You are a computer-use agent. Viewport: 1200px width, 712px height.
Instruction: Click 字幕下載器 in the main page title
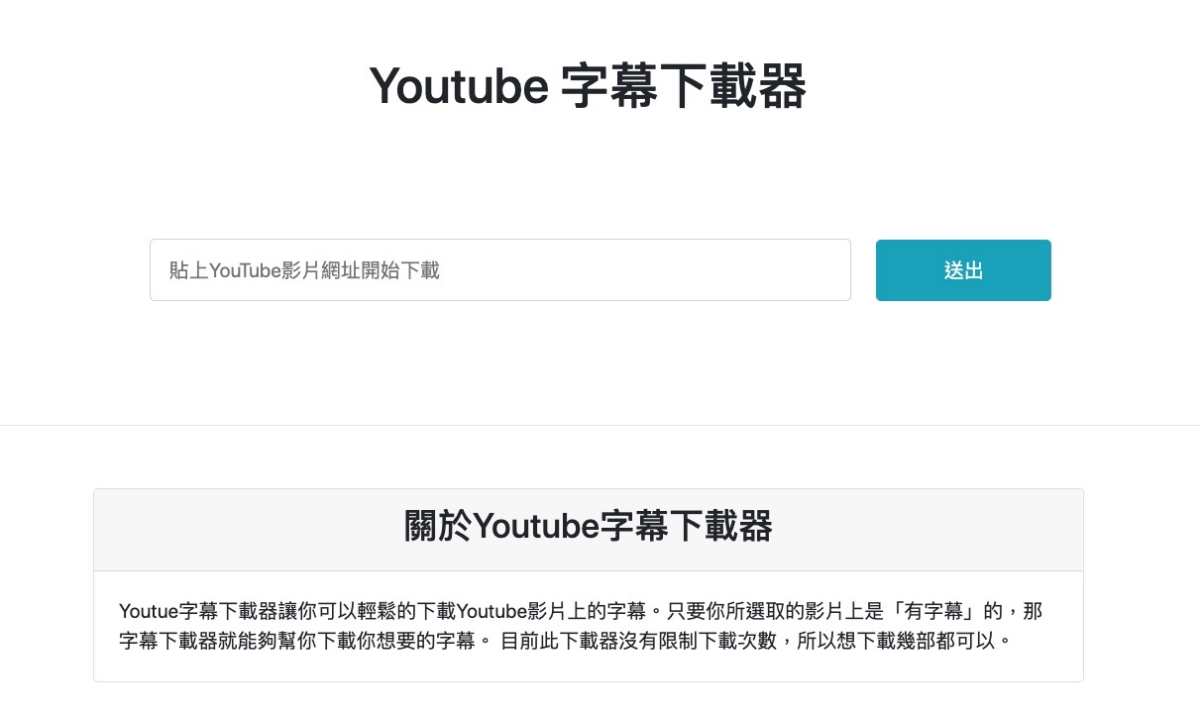[x=684, y=86]
